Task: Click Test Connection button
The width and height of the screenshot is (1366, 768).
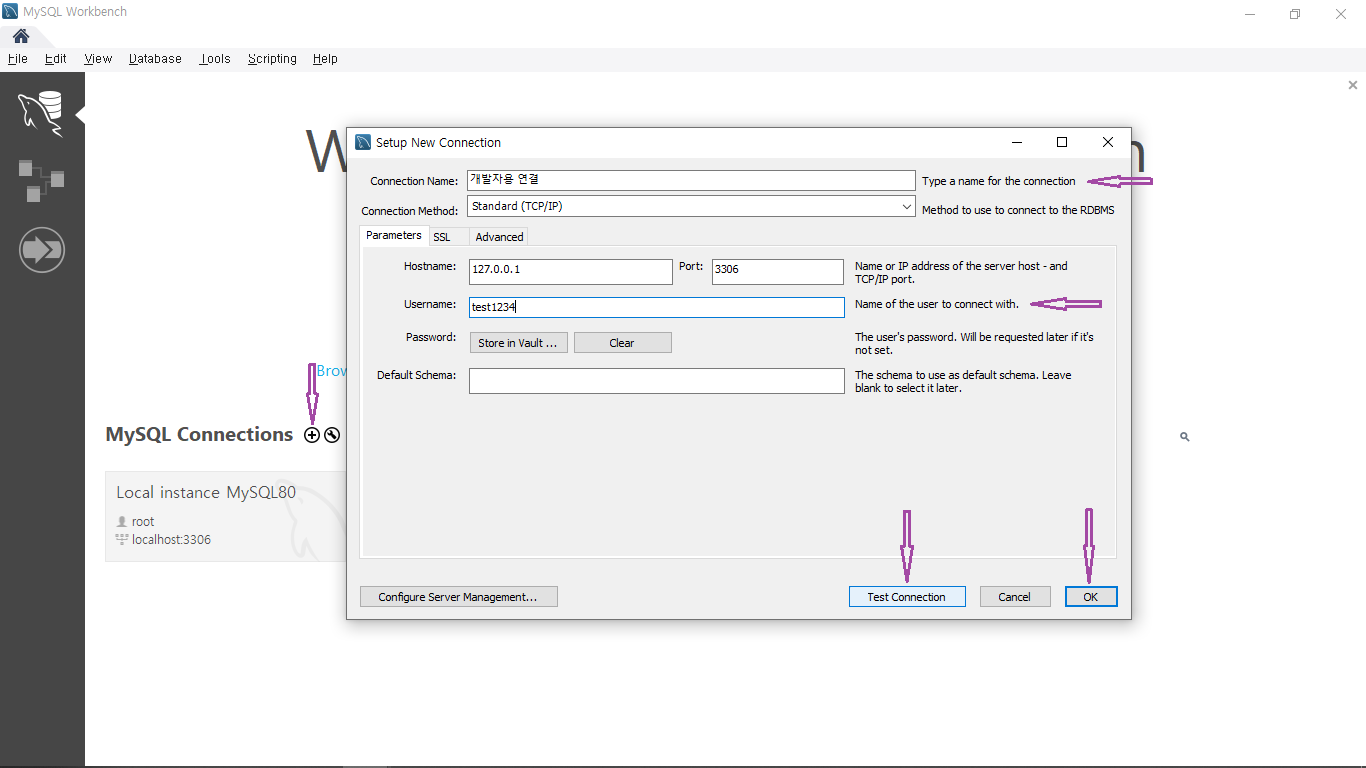Action: [x=907, y=597]
